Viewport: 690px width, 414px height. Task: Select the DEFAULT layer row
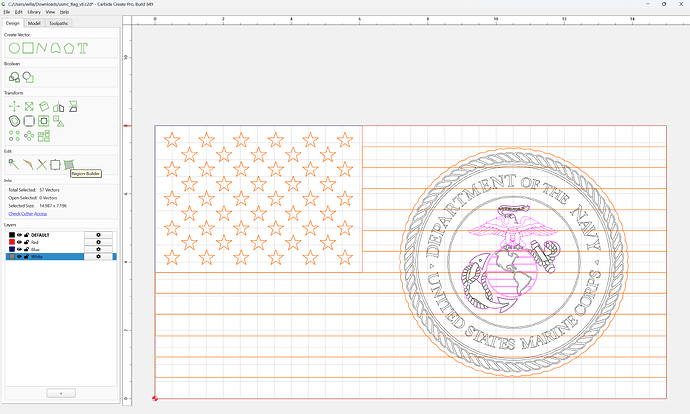(61, 235)
